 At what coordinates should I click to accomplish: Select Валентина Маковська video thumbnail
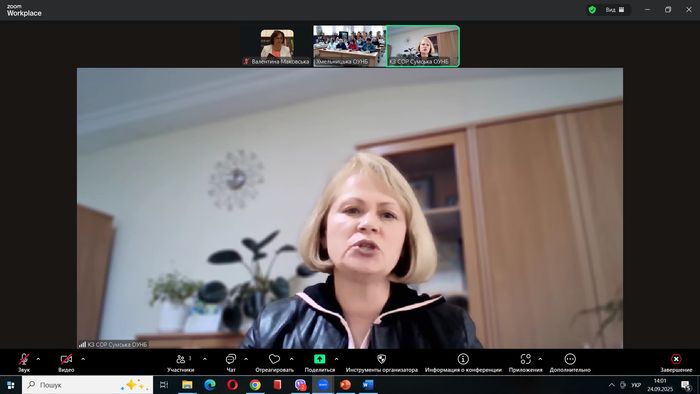(x=277, y=46)
